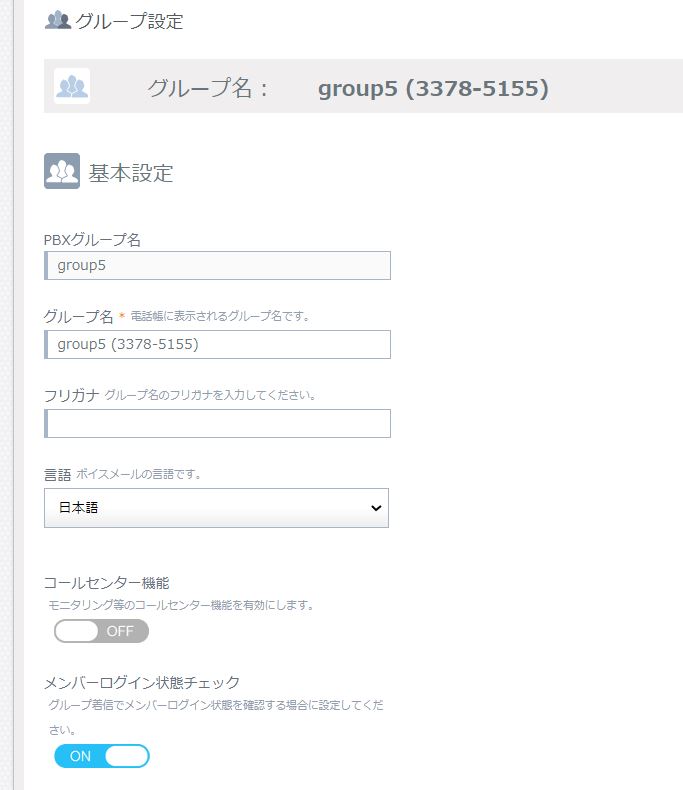The height and width of the screenshot is (790, 683).
Task: Click the 基本設定 section icon
Action: [62, 171]
